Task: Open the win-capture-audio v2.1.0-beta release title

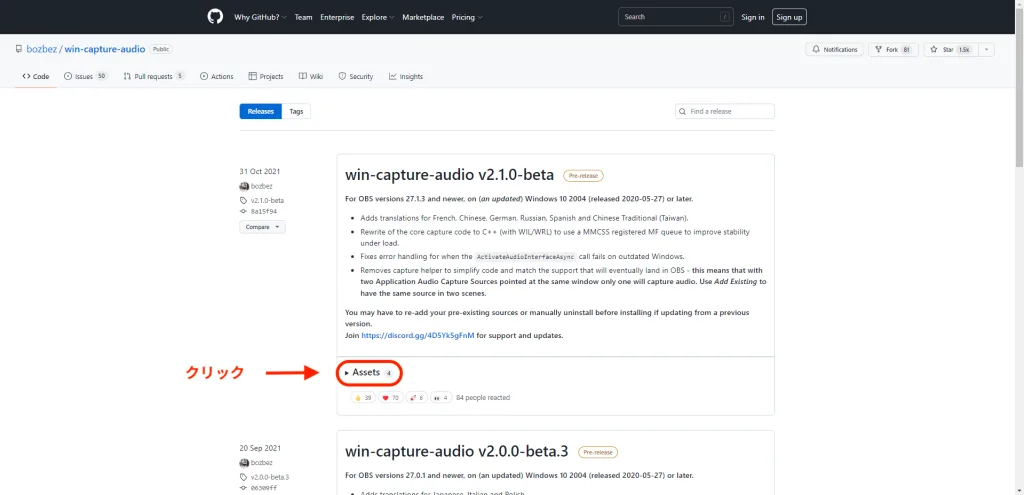Action: (449, 175)
